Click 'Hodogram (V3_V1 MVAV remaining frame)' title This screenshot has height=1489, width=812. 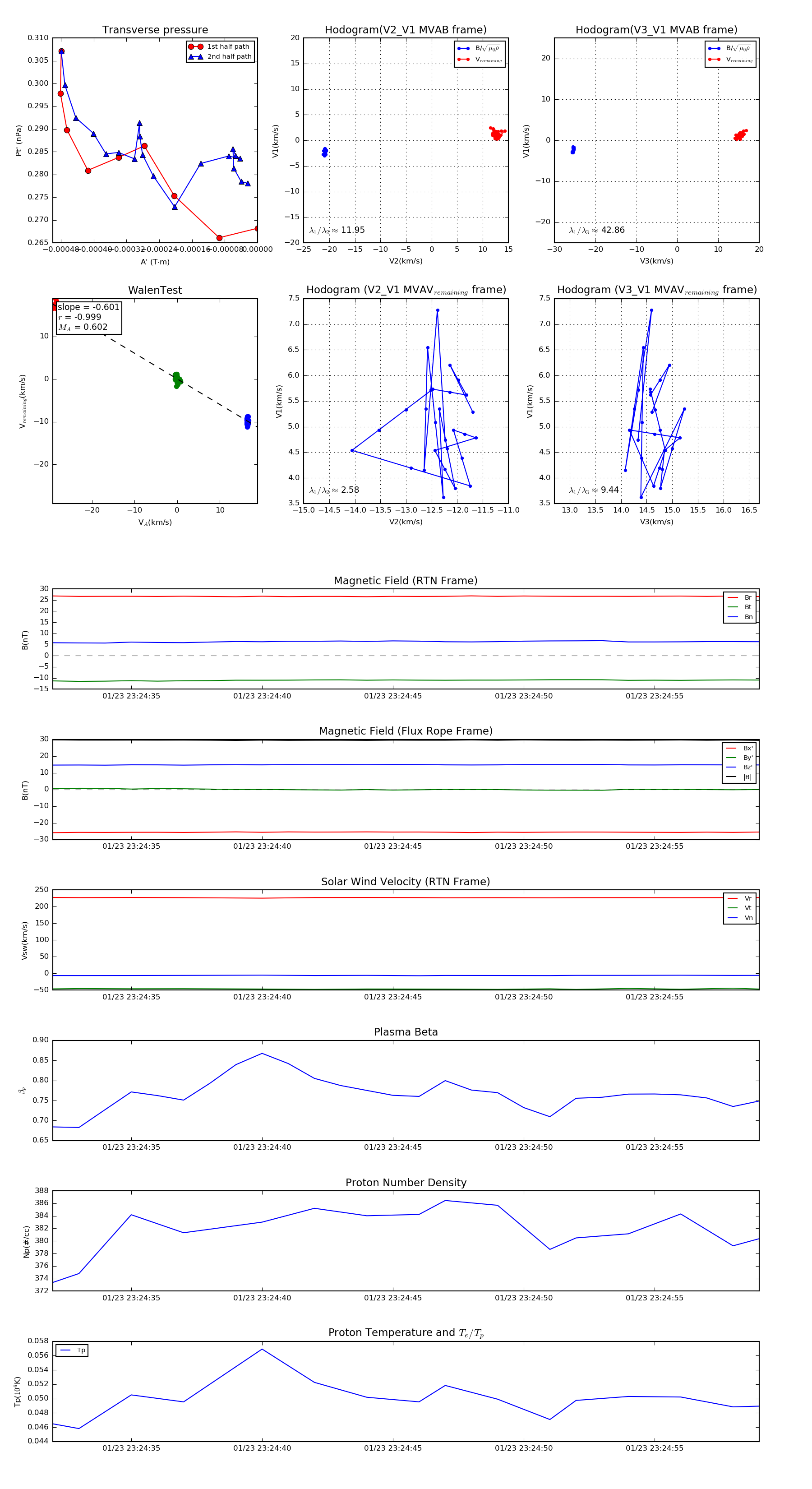(656, 290)
